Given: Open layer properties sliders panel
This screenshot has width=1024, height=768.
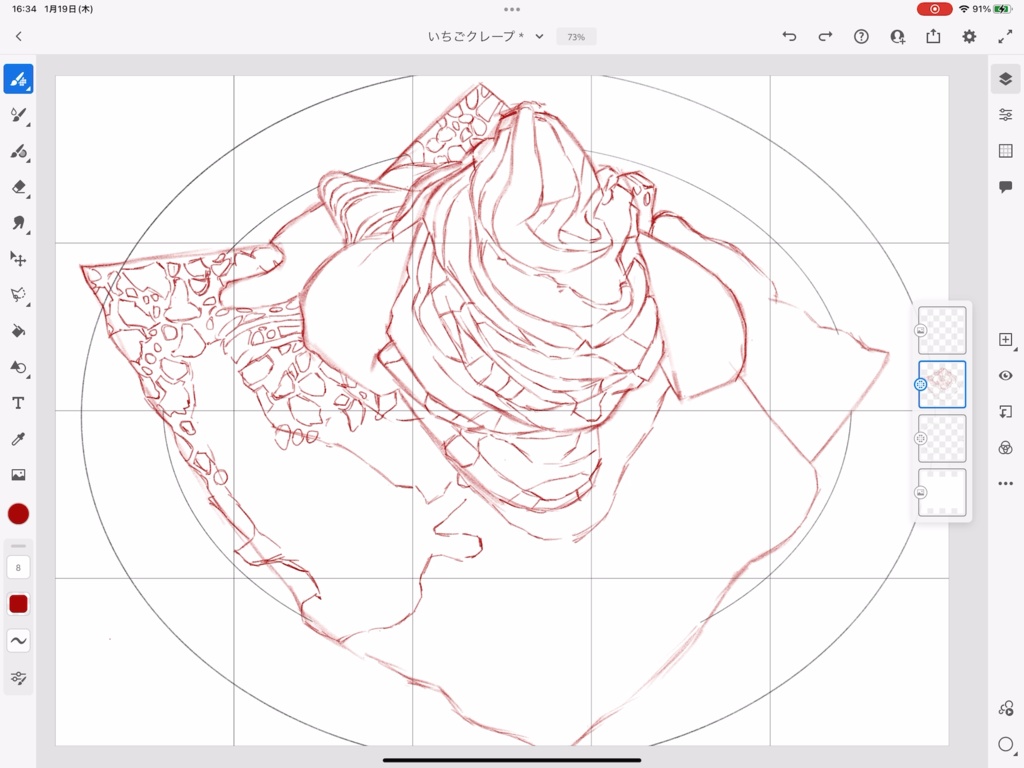Looking at the screenshot, I should tap(1006, 115).
